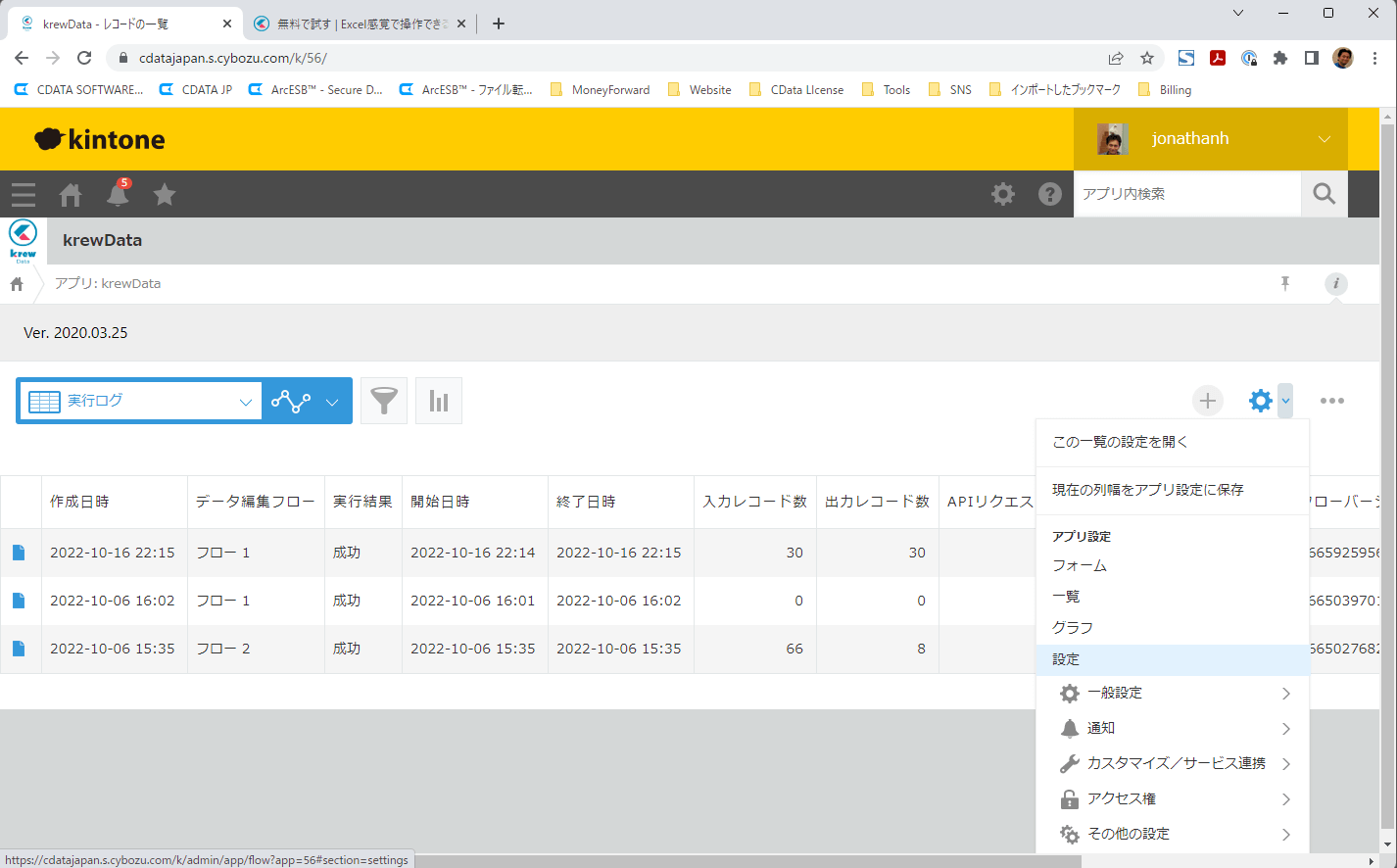Open the graph bar chart icon

click(x=439, y=401)
